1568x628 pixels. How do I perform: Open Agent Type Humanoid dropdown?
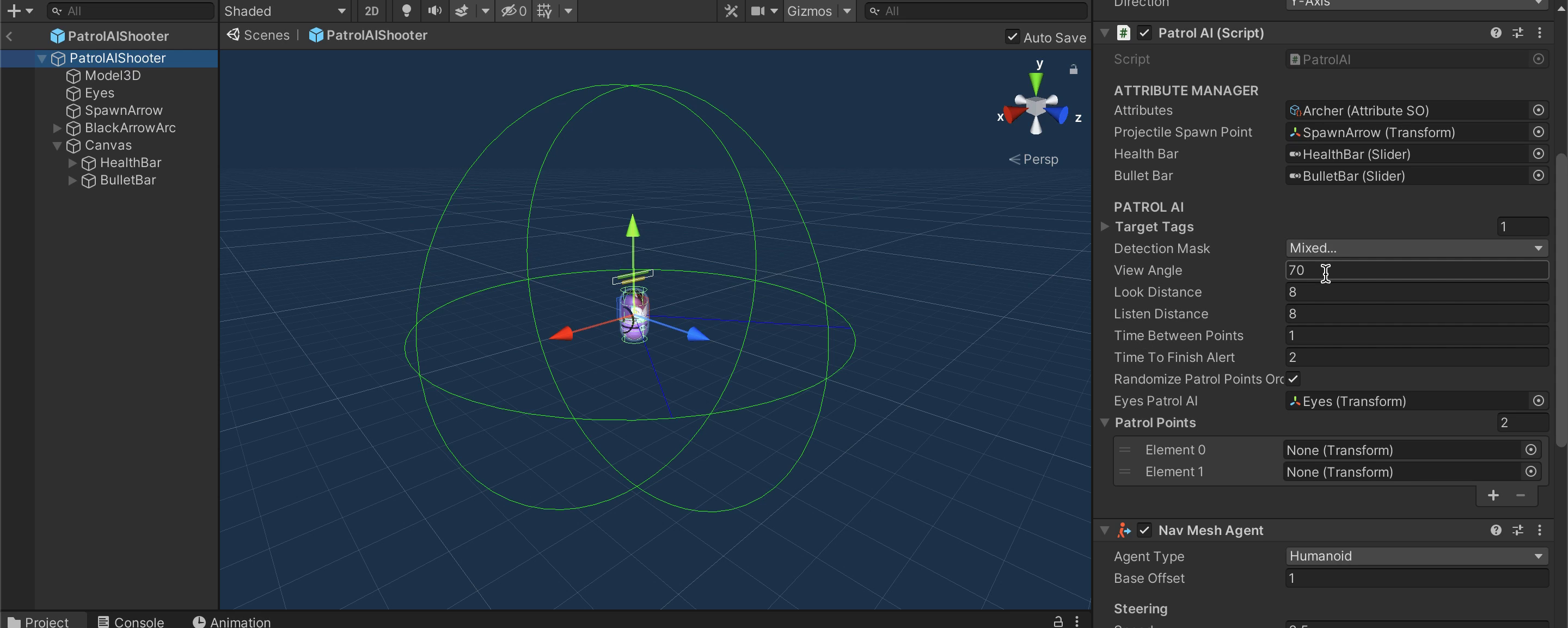[x=1417, y=556]
